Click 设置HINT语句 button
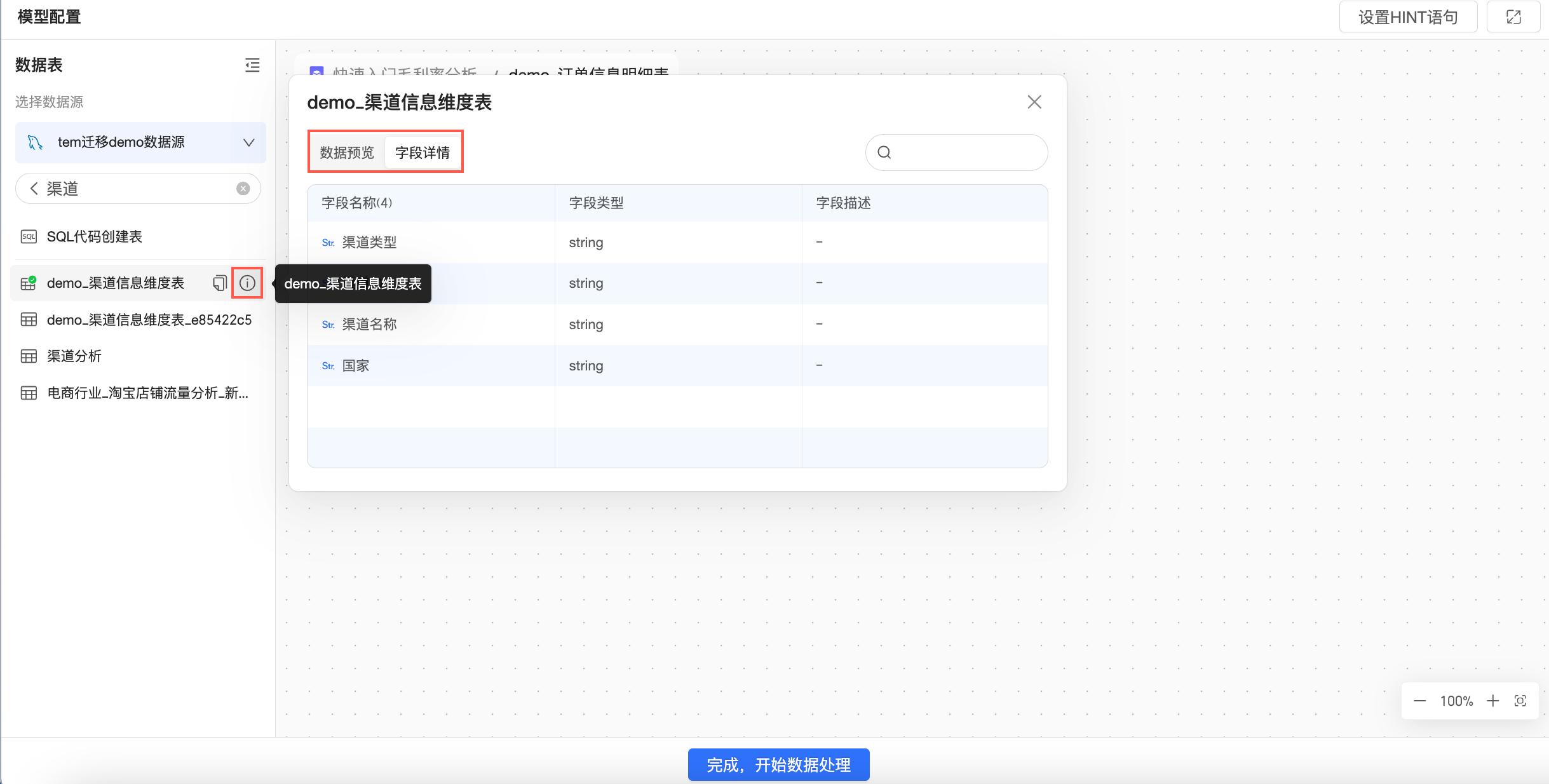The image size is (1549, 784). 1408,17
